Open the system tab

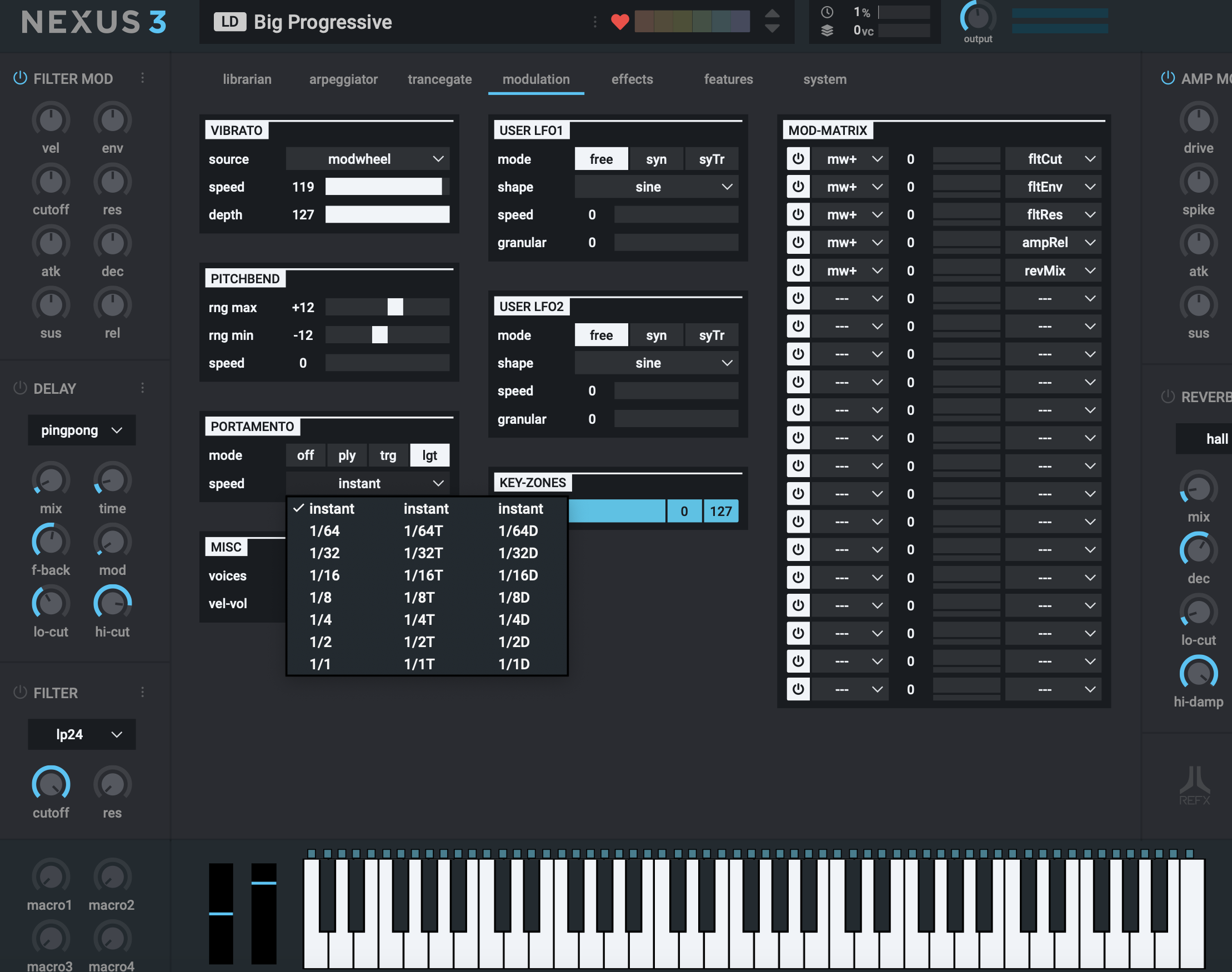(824, 79)
